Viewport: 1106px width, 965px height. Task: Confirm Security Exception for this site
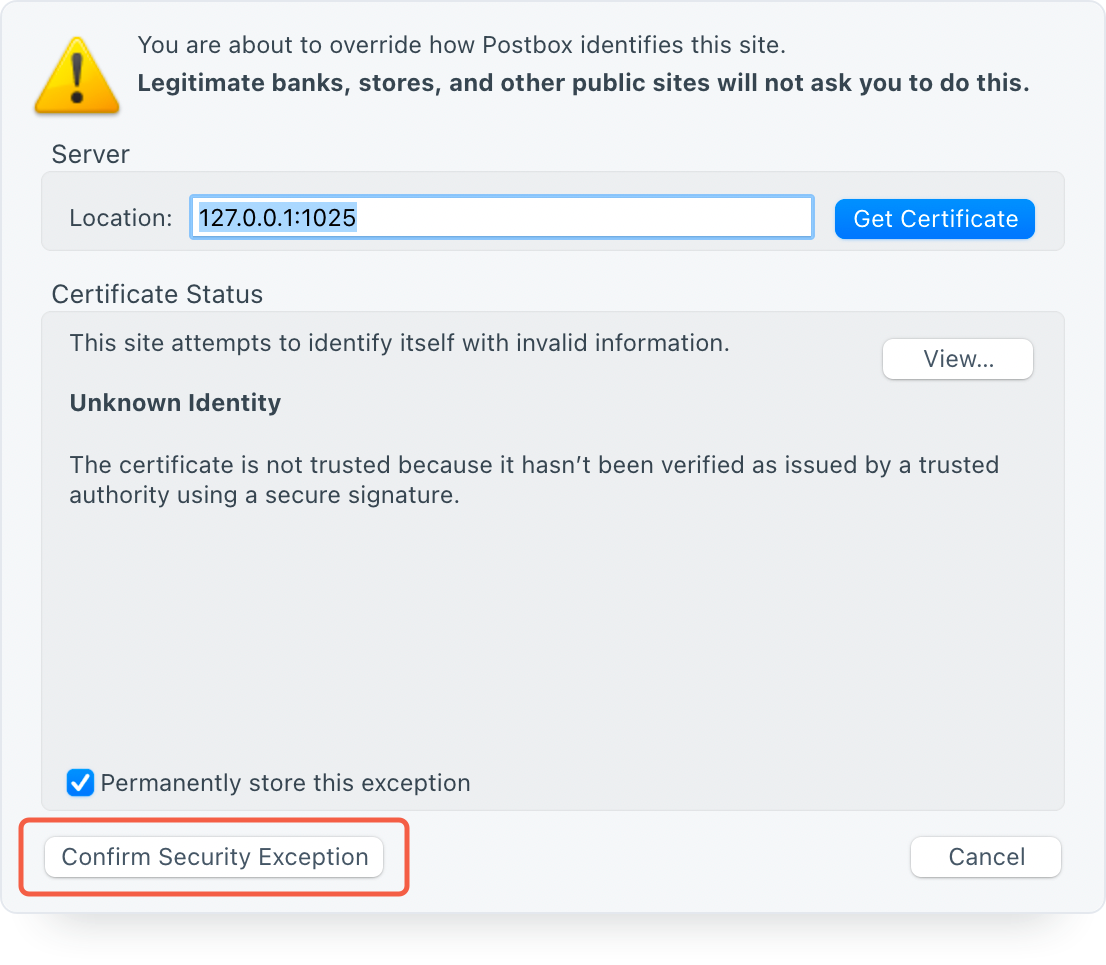(213, 857)
